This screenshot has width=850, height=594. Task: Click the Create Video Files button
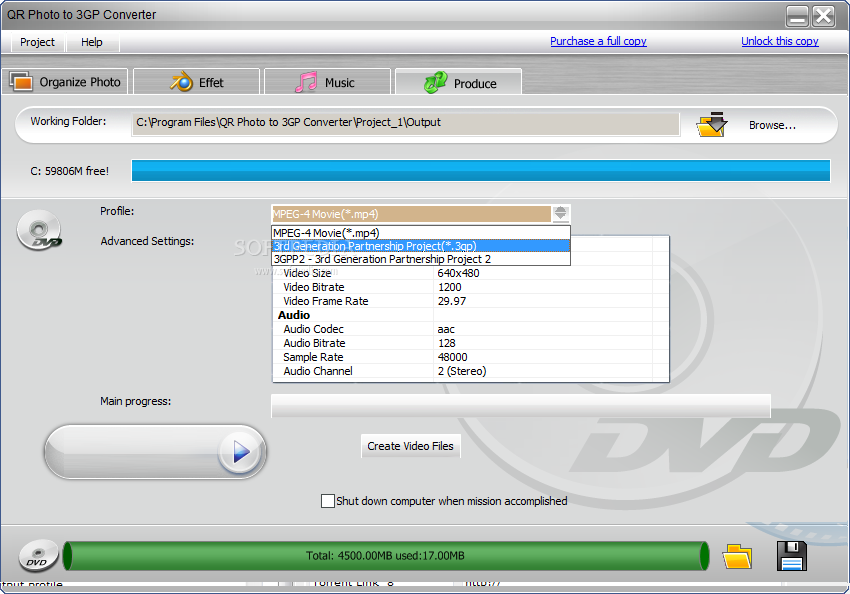tap(410, 446)
